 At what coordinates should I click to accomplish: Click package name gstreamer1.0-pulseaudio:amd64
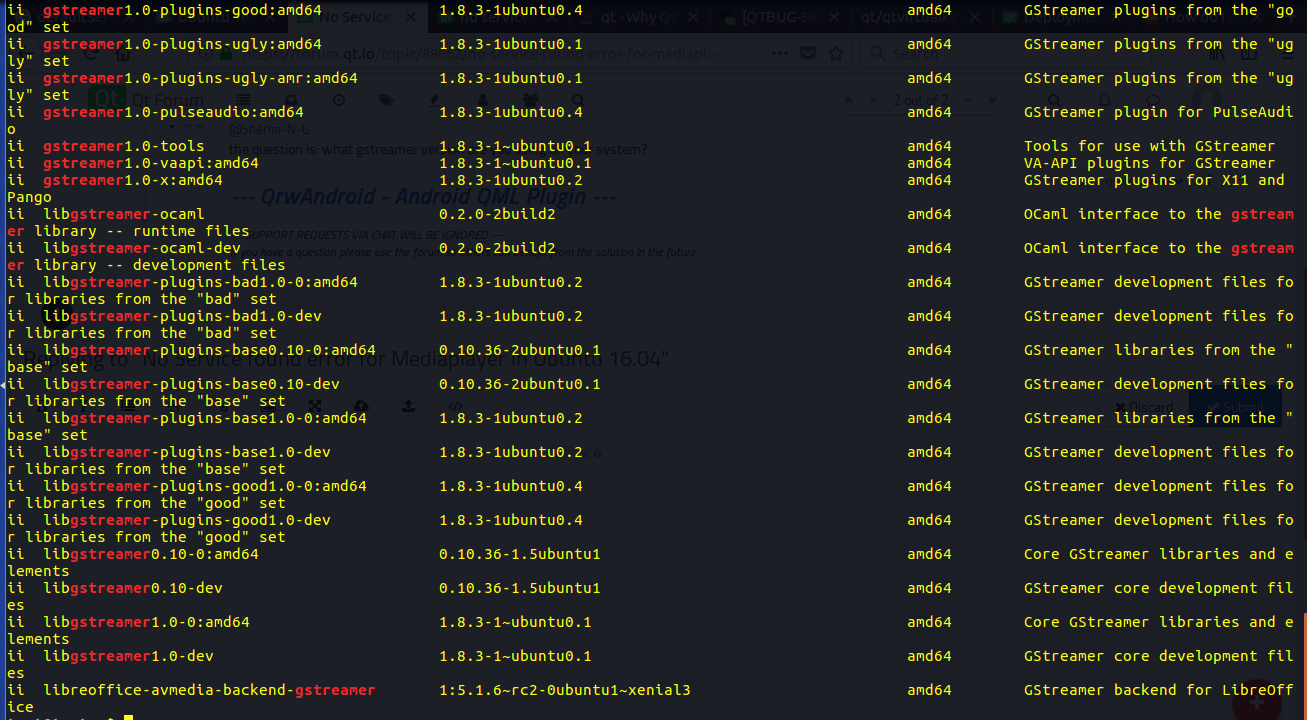pos(174,112)
